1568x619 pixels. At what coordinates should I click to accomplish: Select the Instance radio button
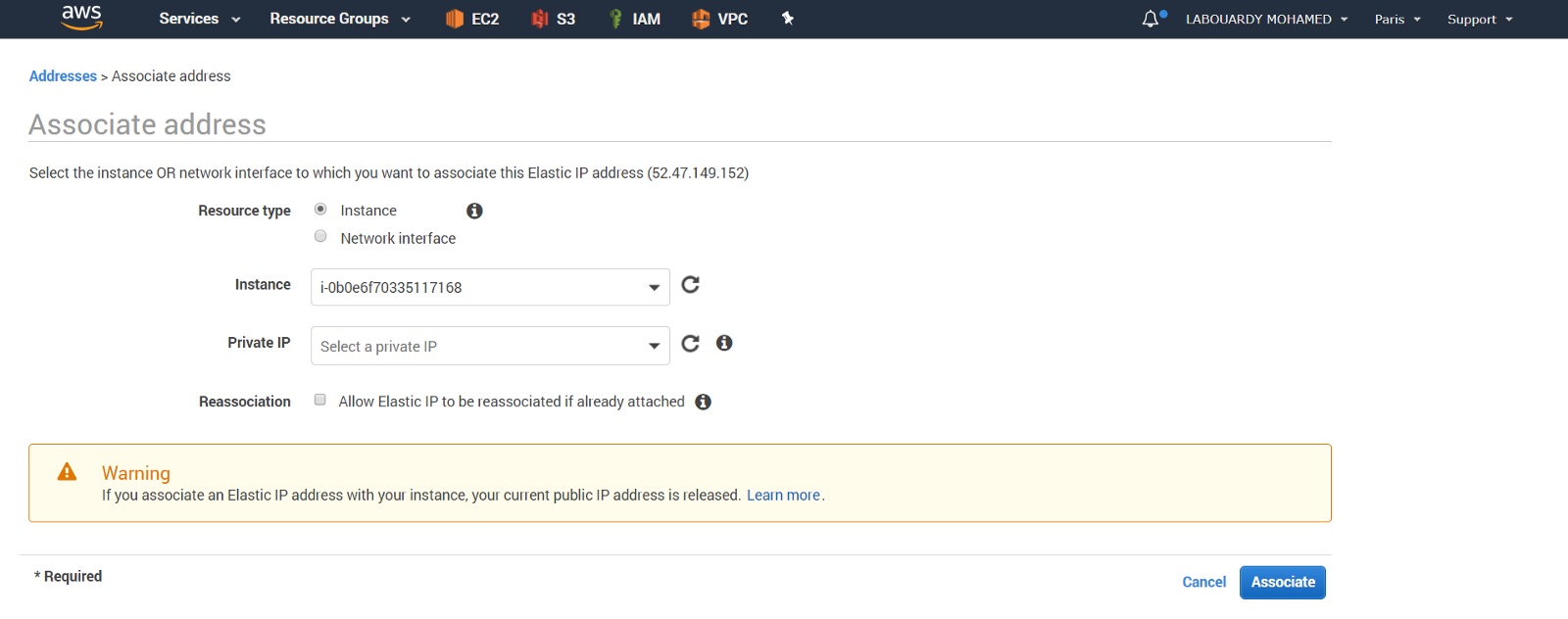320,209
